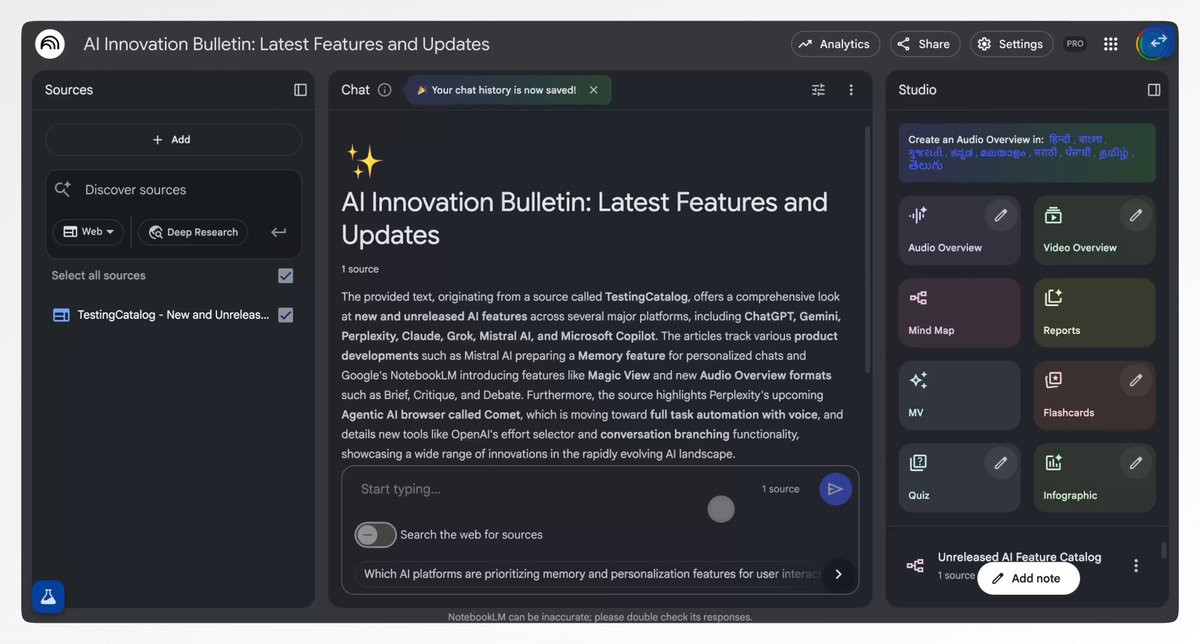Screen dimensions: 1200x644
Task: Generate a Quiz
Action: (x=959, y=478)
